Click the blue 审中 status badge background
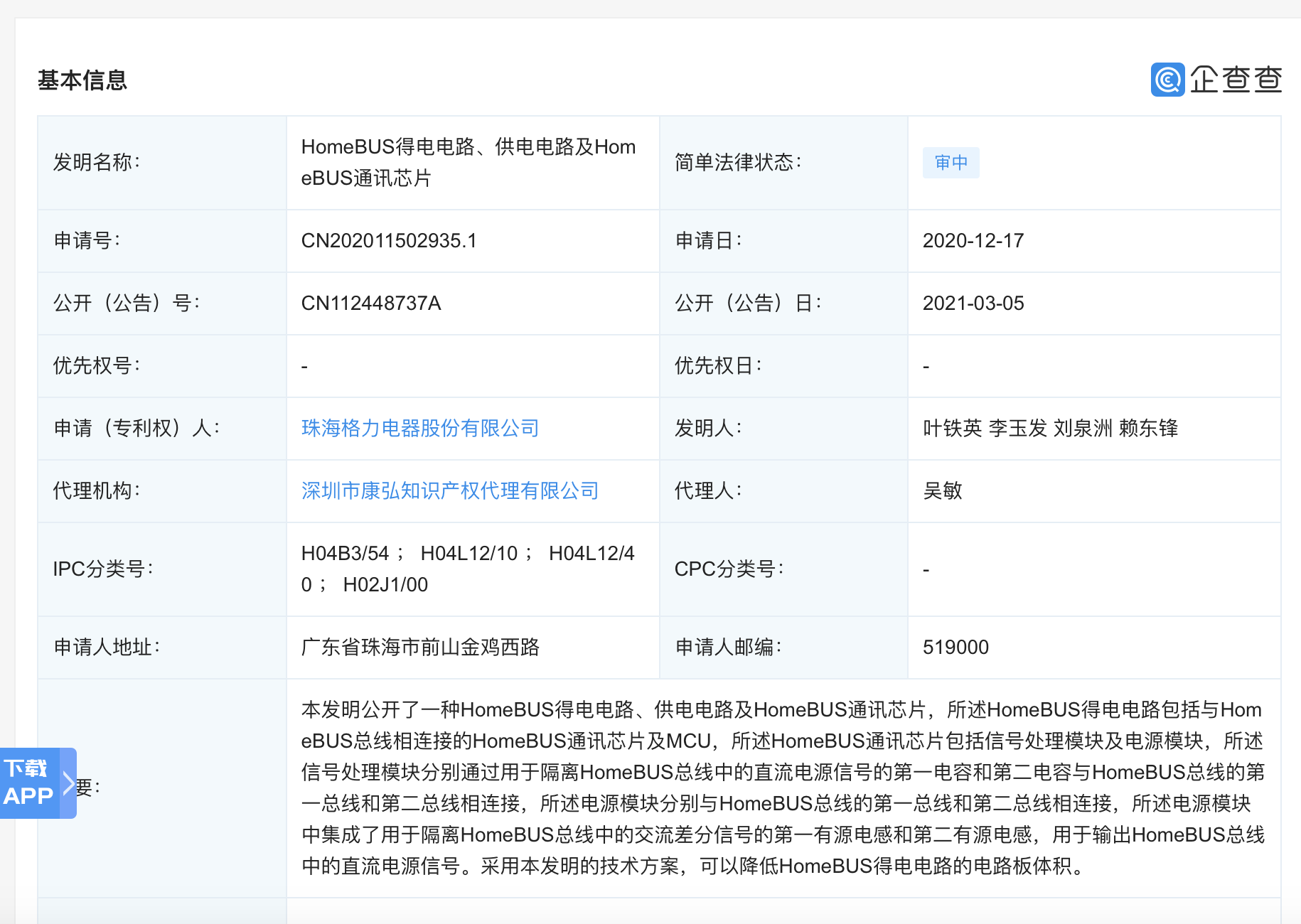1301x924 pixels. pos(951,163)
